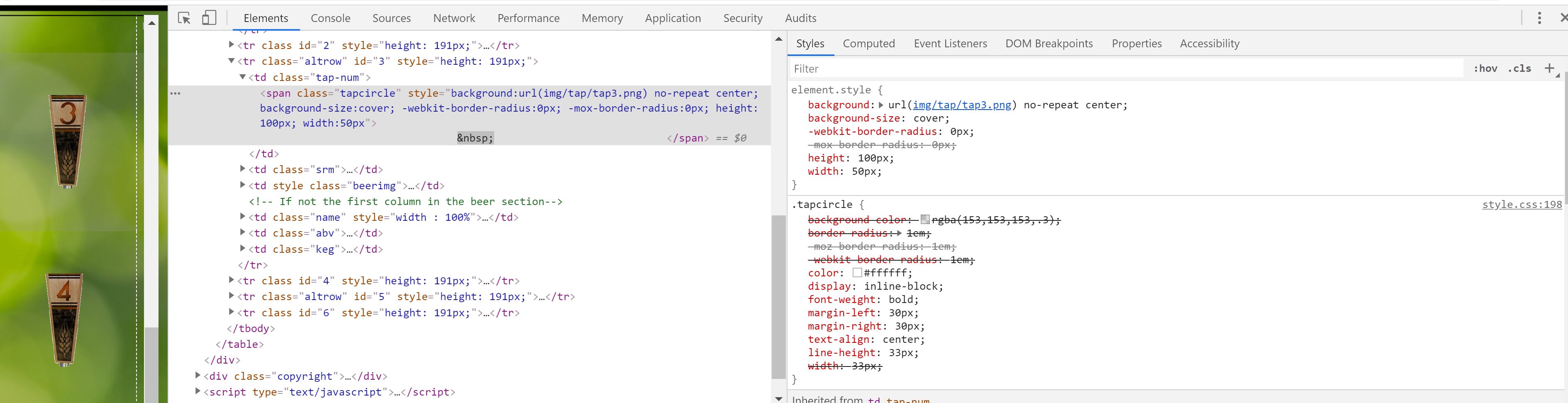Toggle the :hov element state button
The width and height of the screenshot is (1568, 403).
coord(1485,68)
